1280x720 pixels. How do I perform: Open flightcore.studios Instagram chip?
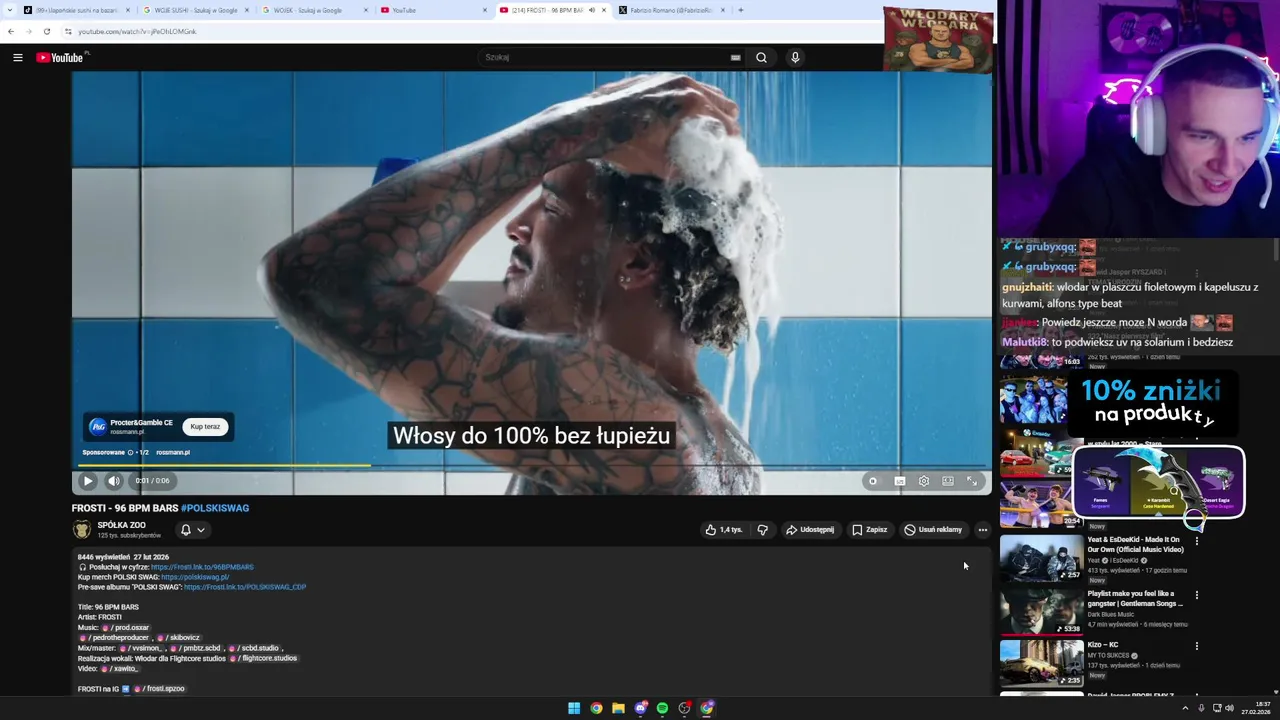[263, 658]
